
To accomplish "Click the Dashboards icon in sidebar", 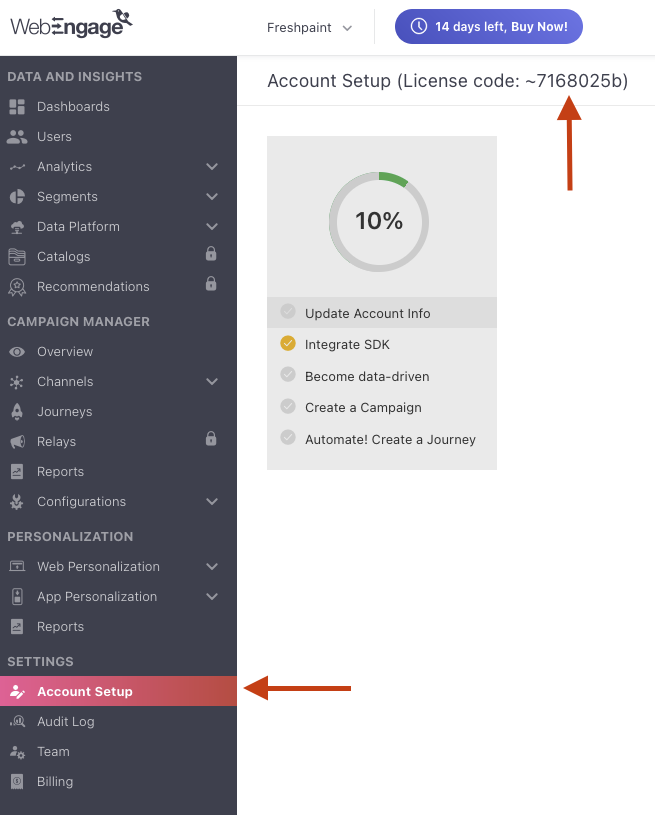I will (17, 107).
